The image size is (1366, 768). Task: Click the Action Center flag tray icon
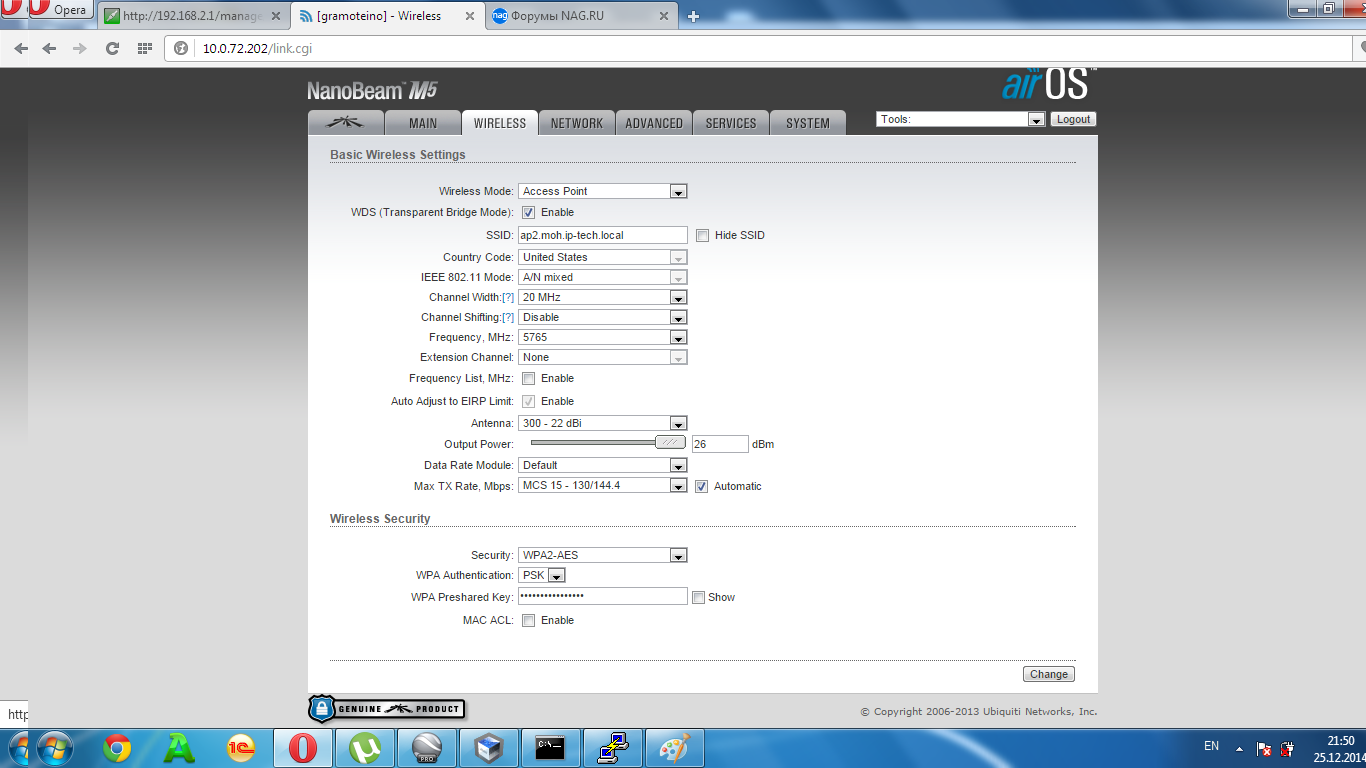click(x=1264, y=748)
